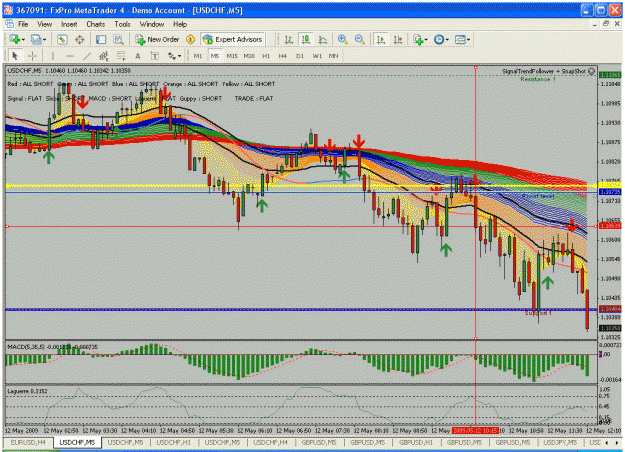Select the crosshair tool
The width and height of the screenshot is (625, 452).
(x=32, y=56)
